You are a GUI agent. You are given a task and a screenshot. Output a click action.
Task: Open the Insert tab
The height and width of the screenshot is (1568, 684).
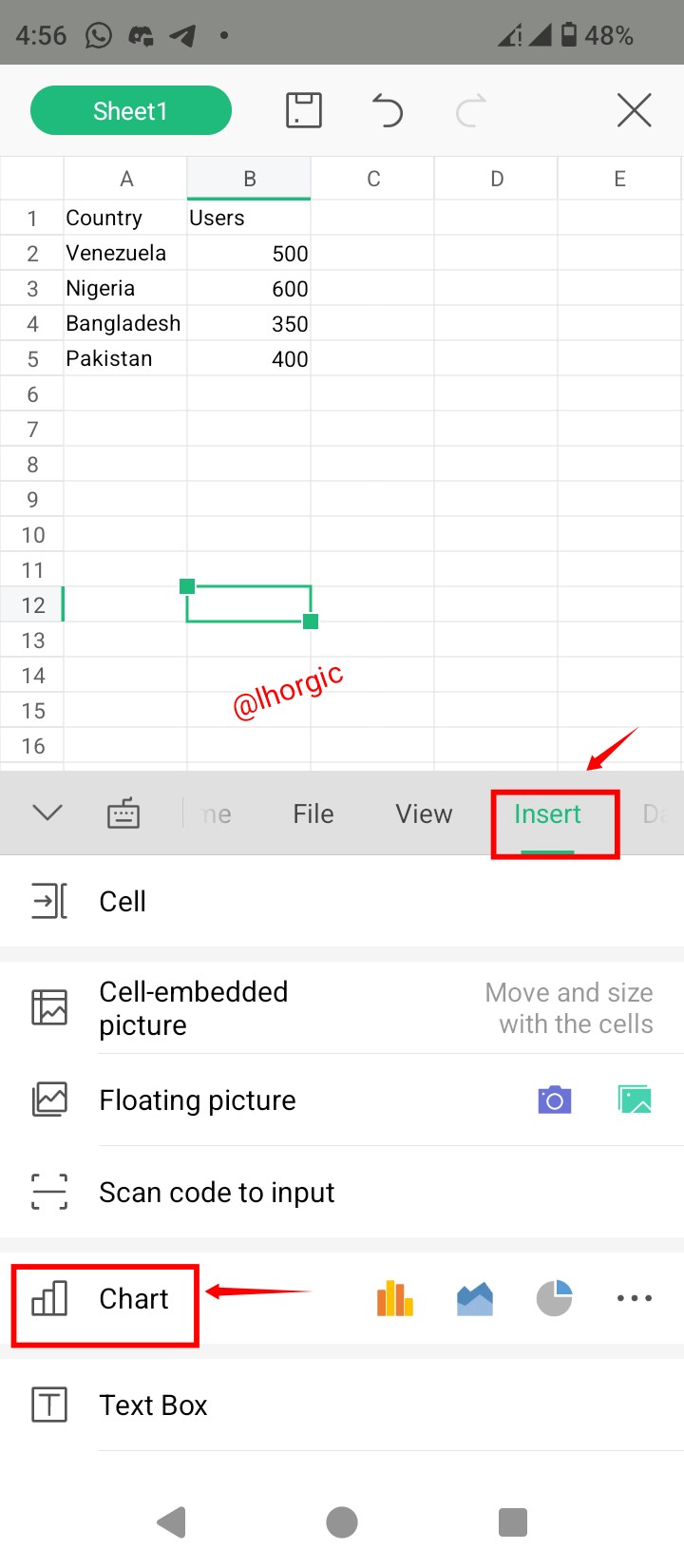click(x=547, y=814)
